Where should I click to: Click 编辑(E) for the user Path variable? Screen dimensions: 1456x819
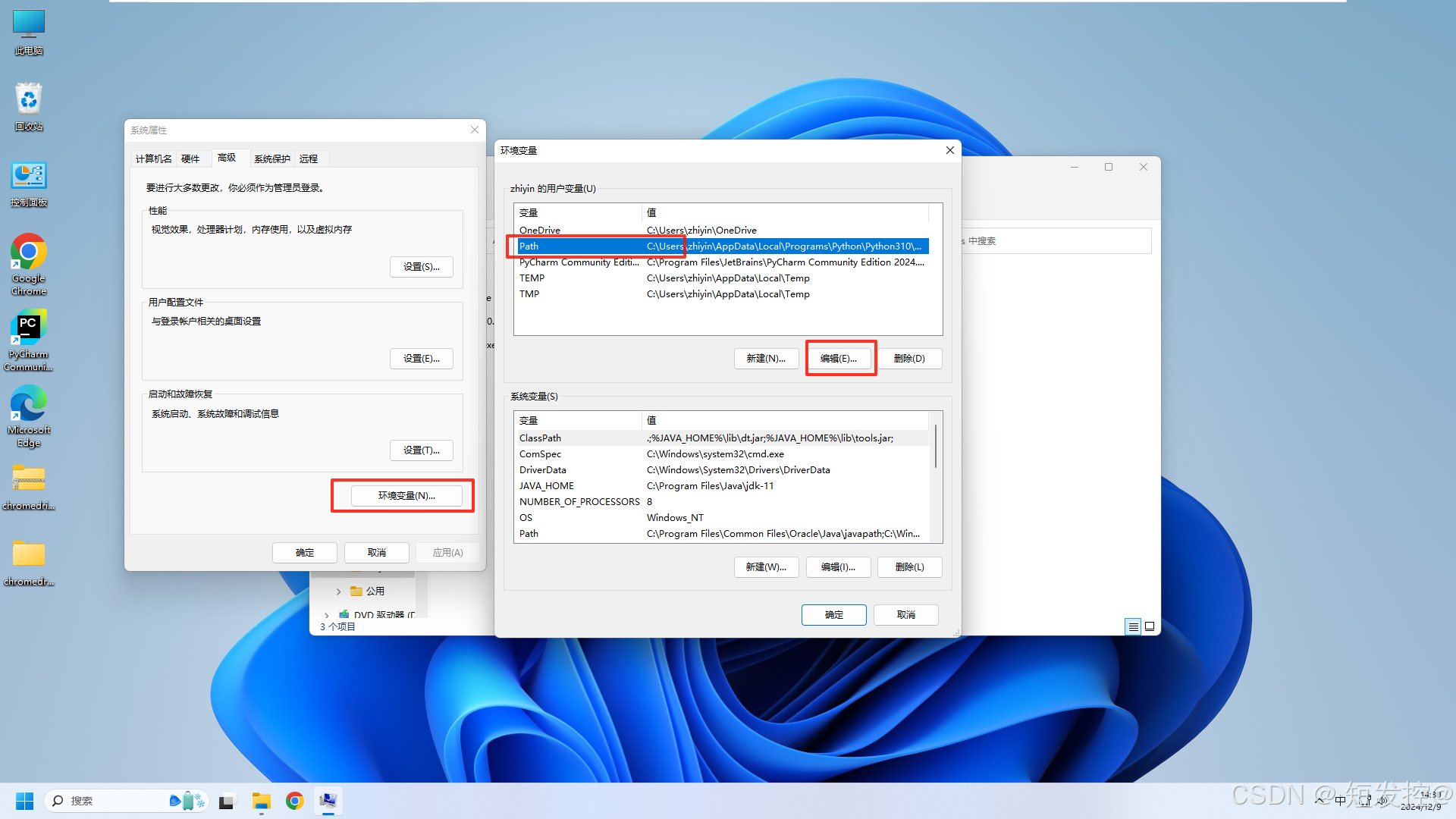(x=840, y=358)
